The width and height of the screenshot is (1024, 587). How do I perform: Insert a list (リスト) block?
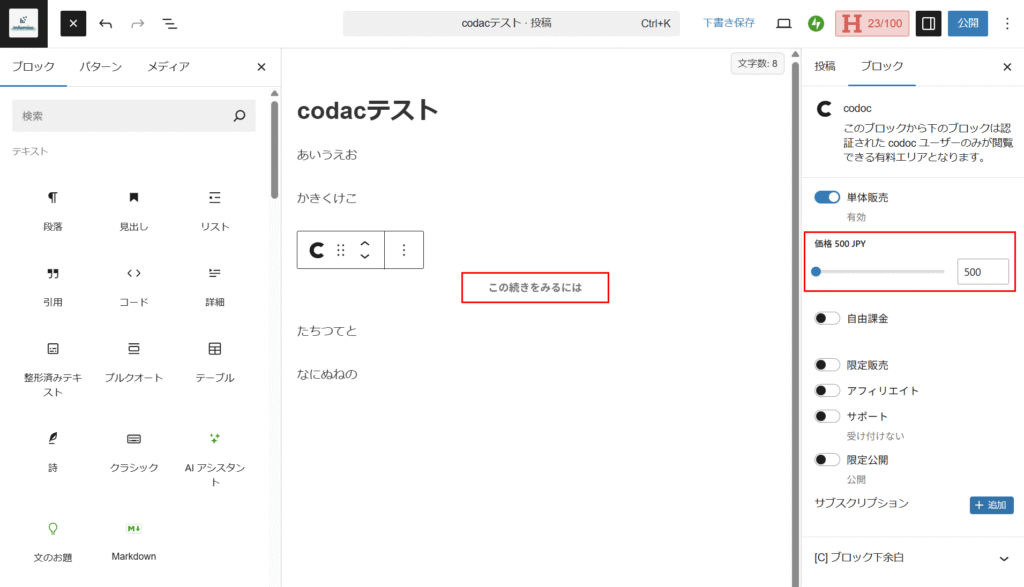click(x=215, y=211)
